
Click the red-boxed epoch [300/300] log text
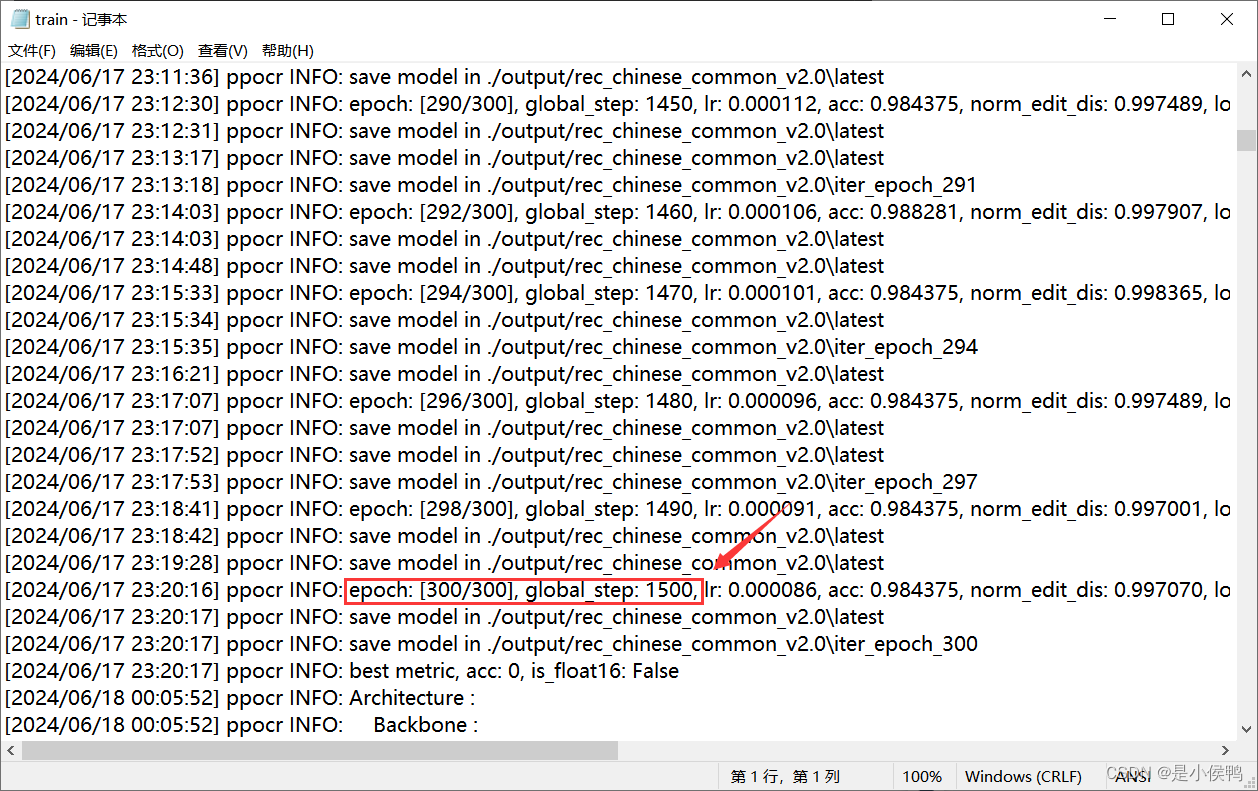[523, 589]
